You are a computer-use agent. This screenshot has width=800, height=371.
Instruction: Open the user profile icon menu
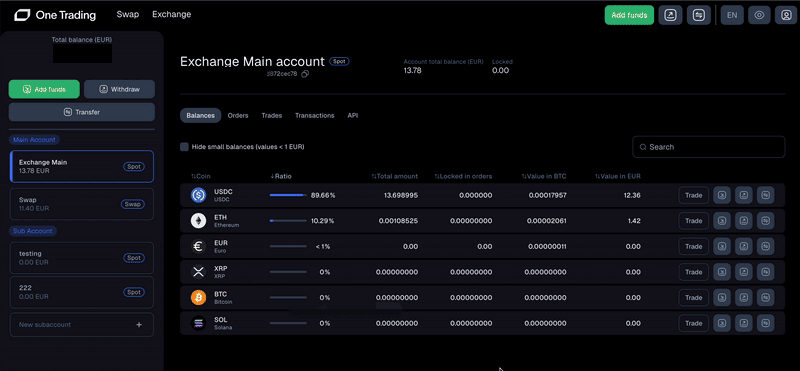786,15
